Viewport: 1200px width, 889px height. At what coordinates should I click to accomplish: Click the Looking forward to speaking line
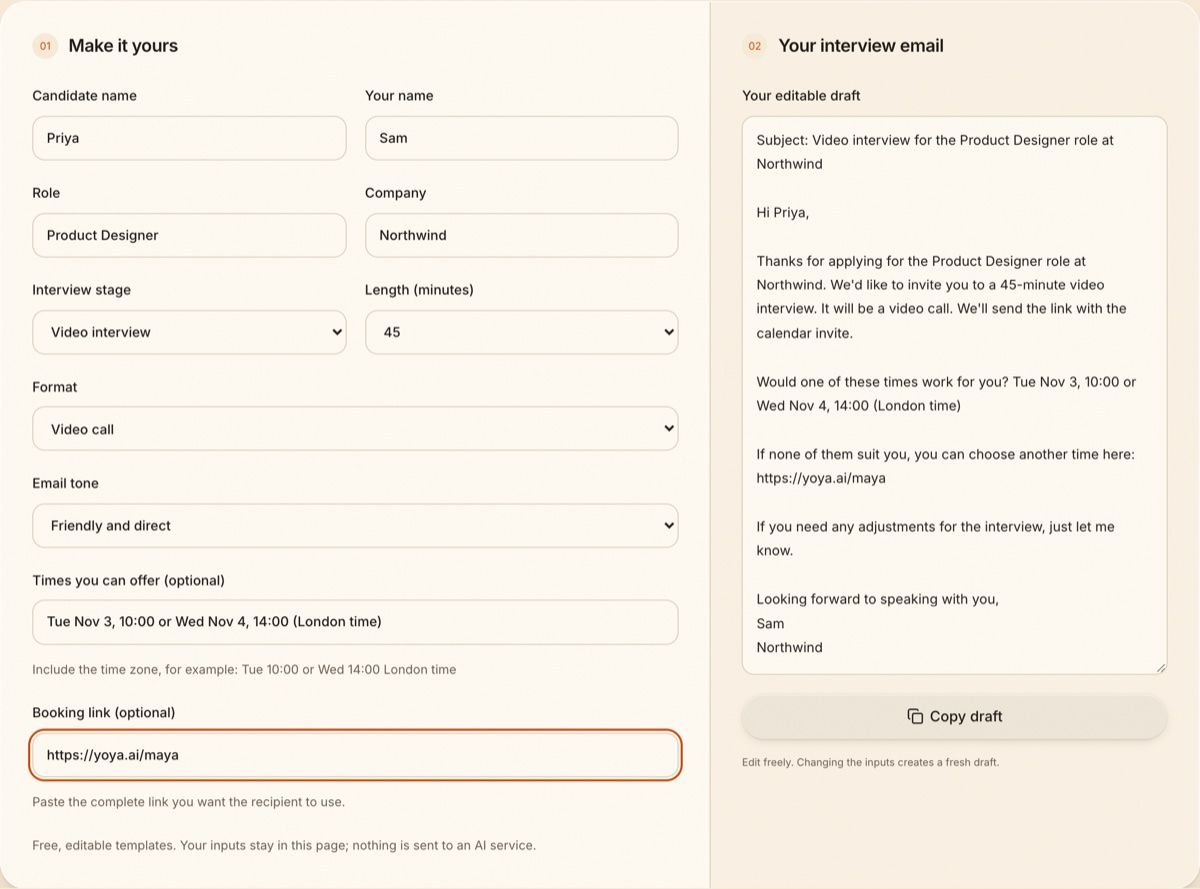click(878, 599)
